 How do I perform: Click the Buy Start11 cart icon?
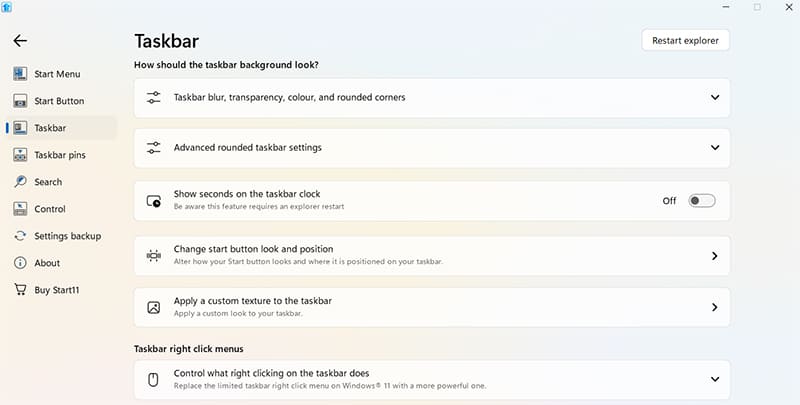pos(20,290)
